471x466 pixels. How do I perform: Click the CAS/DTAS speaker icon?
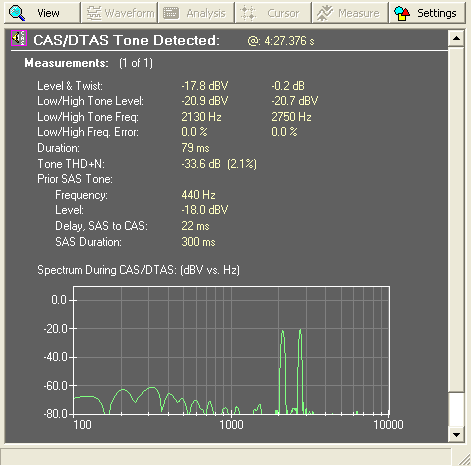19,38
